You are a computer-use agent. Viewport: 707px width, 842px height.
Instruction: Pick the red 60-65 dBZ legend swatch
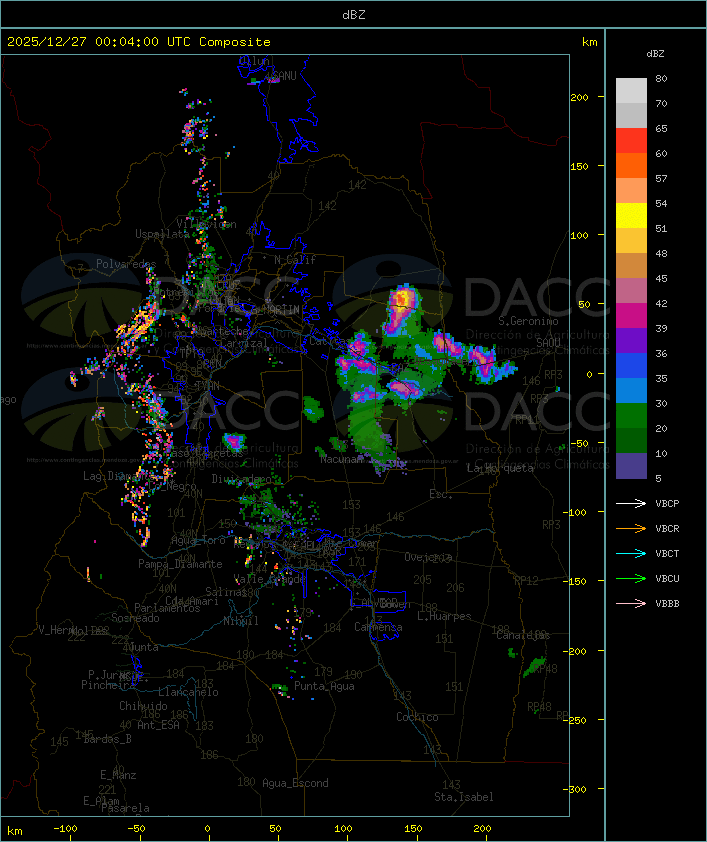pyautogui.click(x=631, y=141)
